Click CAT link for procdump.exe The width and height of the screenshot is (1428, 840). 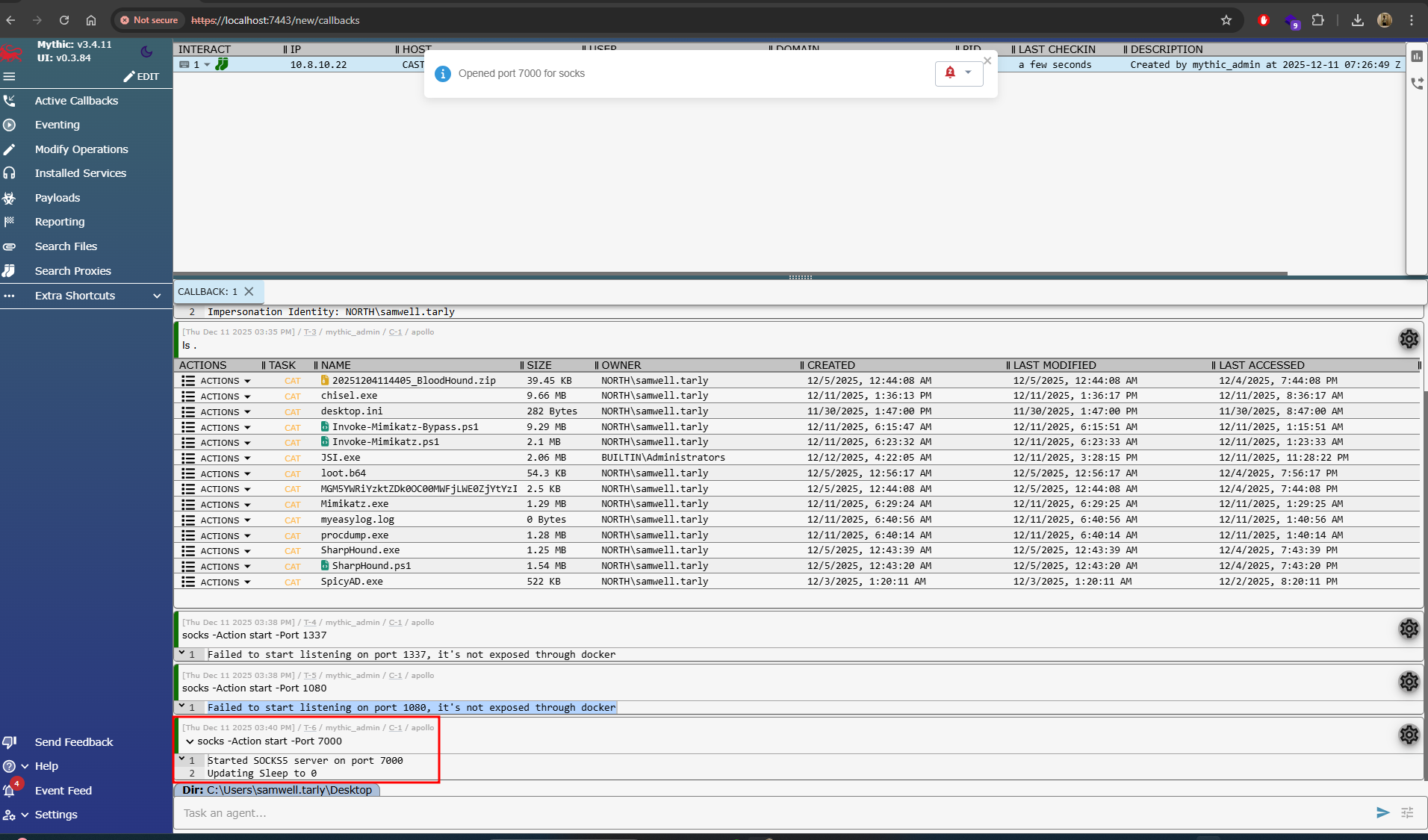[x=292, y=536]
